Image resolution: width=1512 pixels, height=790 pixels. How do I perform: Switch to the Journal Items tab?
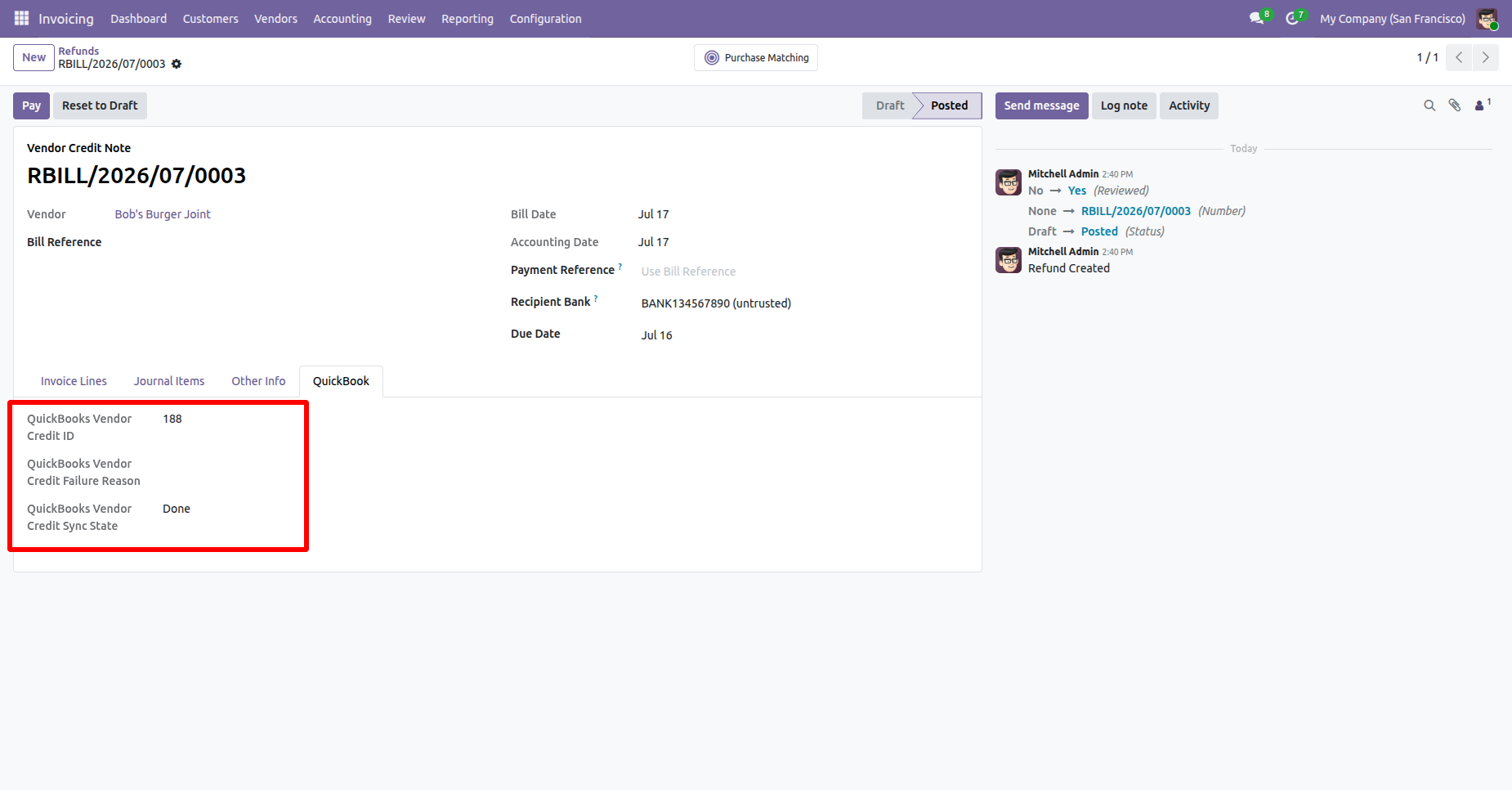(169, 381)
